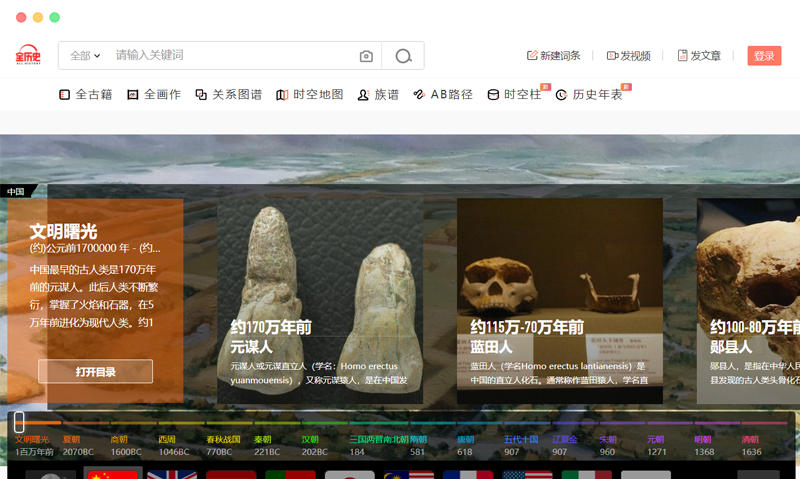Select 唐朝 618 on the timeline
The width and height of the screenshot is (800, 479).
(x=465, y=445)
